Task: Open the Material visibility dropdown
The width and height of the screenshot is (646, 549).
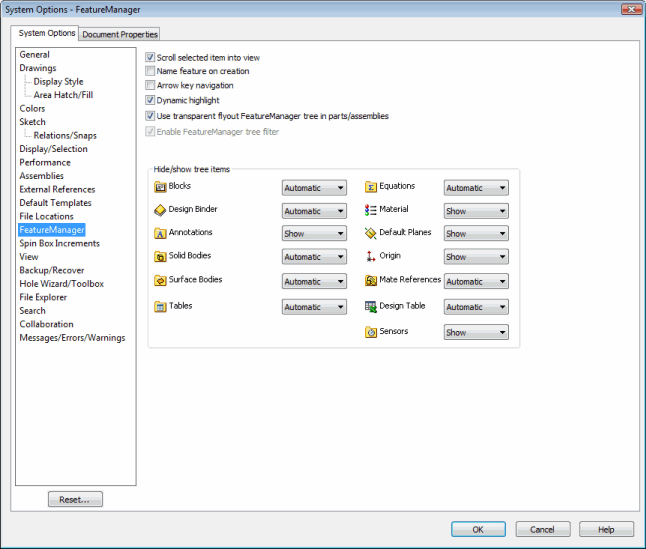Action: click(476, 211)
